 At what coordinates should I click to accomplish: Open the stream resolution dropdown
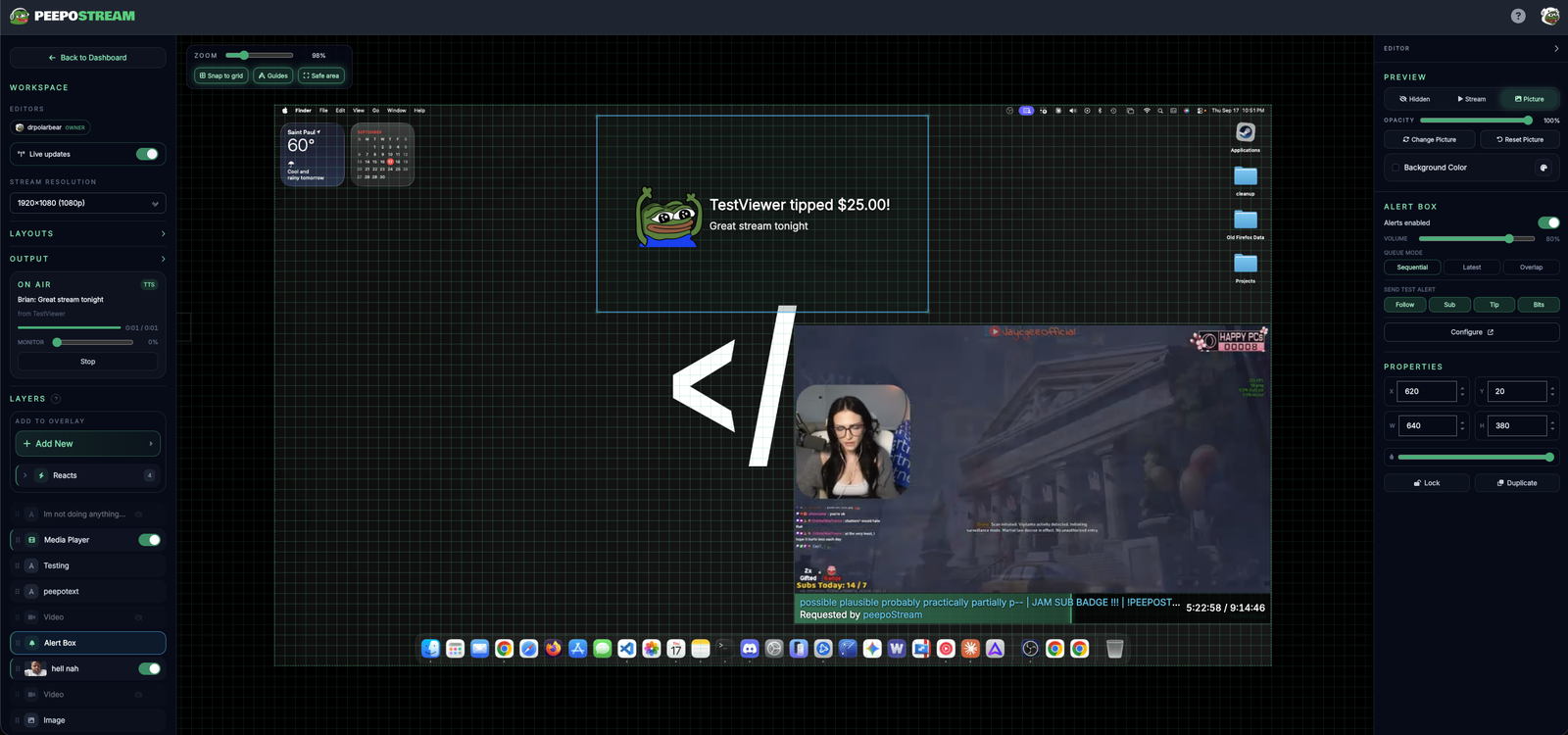[88, 203]
